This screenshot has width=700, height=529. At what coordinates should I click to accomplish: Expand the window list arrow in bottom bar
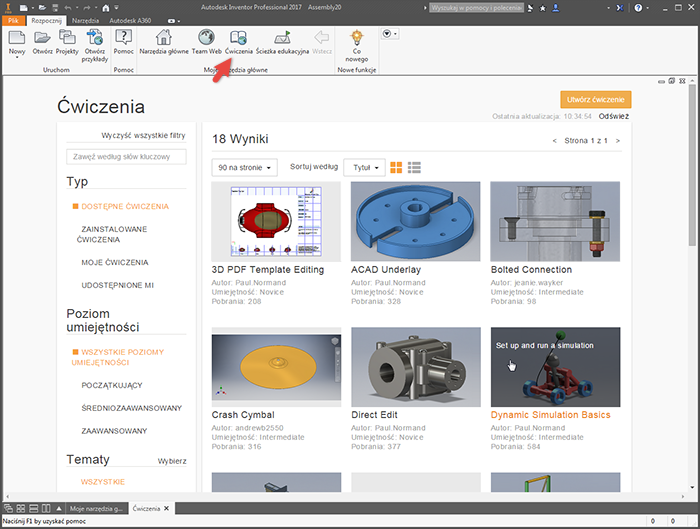point(59,508)
